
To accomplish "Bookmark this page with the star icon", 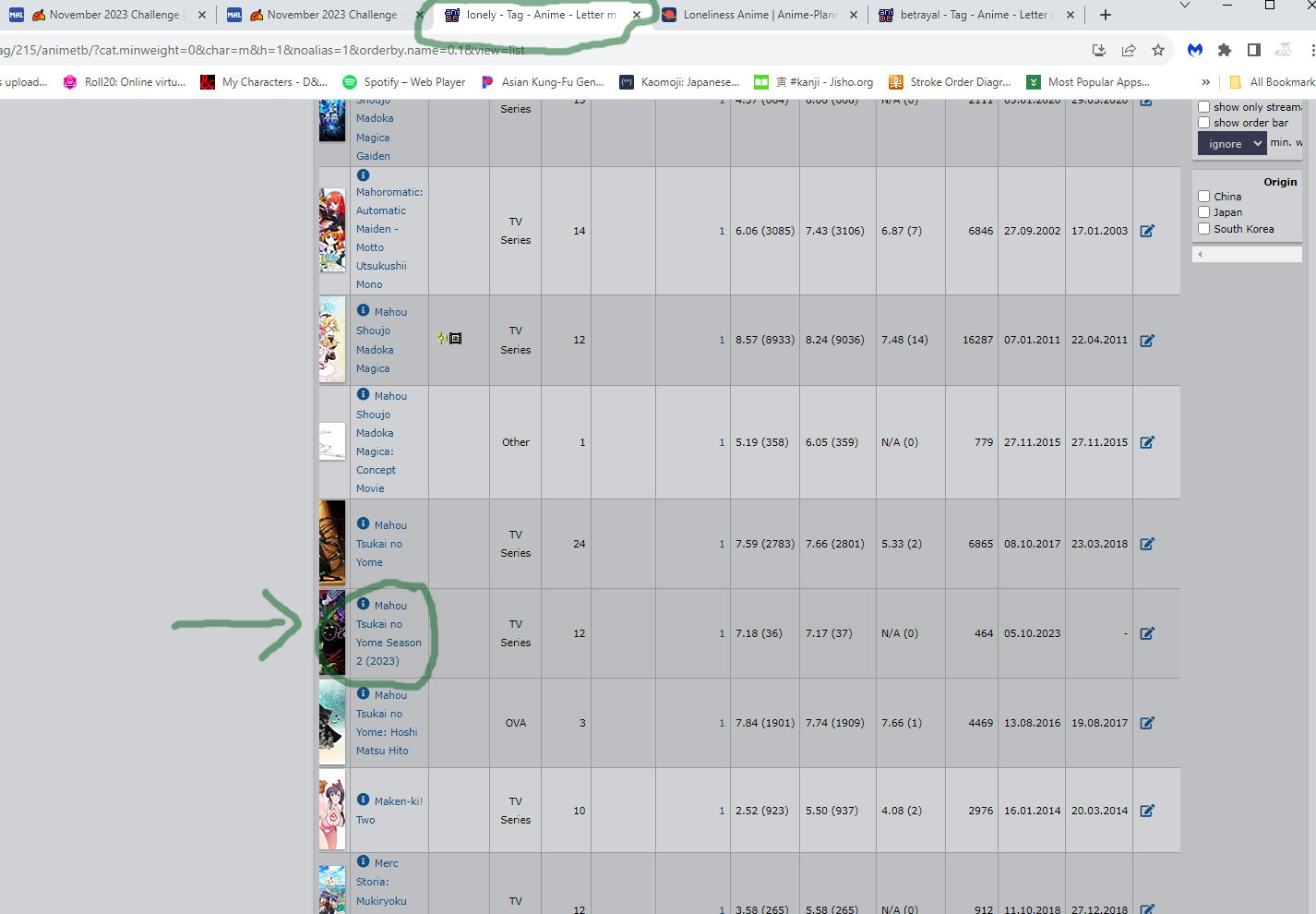I will [1158, 50].
